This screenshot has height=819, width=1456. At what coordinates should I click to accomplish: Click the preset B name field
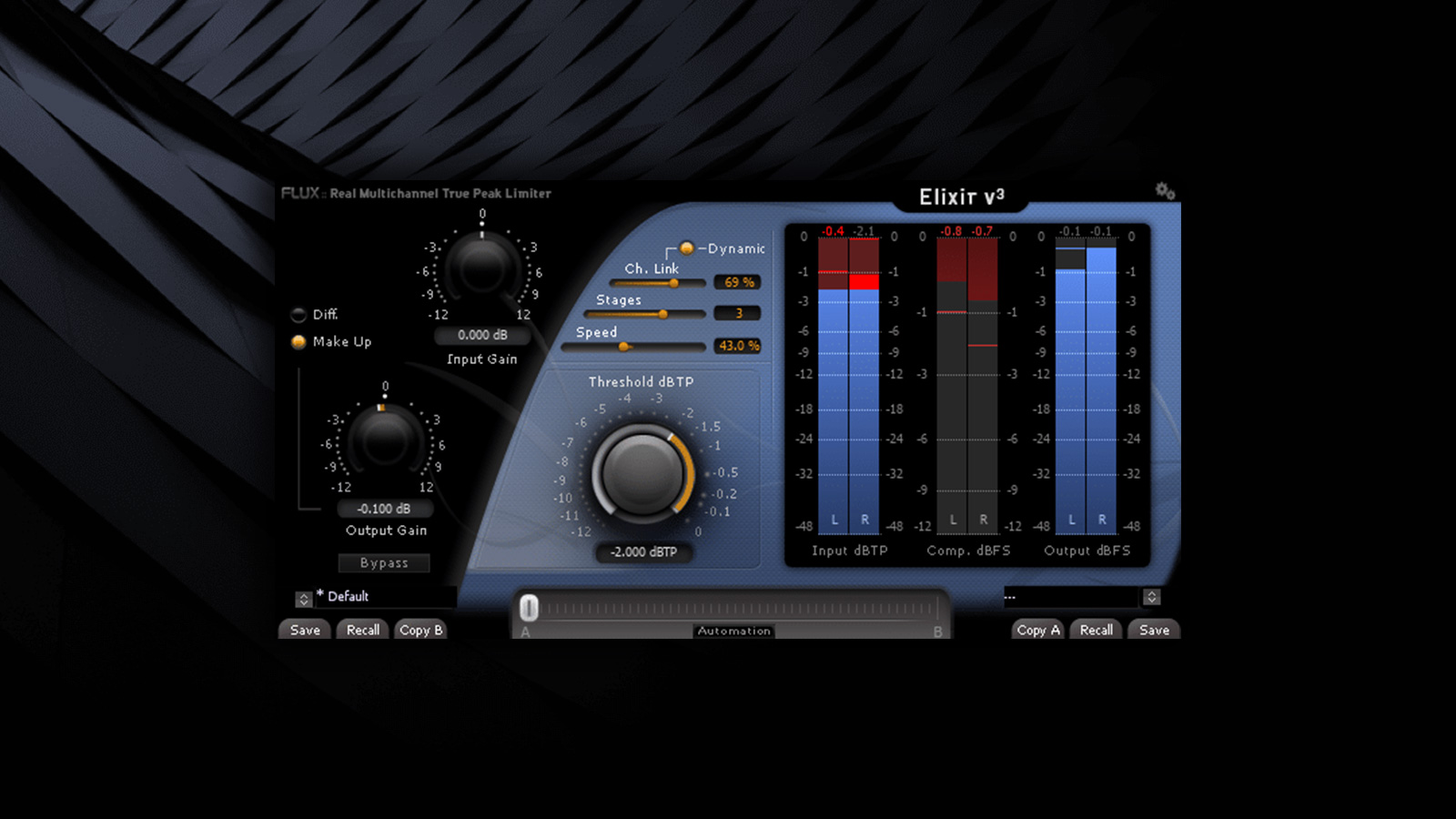1071,597
